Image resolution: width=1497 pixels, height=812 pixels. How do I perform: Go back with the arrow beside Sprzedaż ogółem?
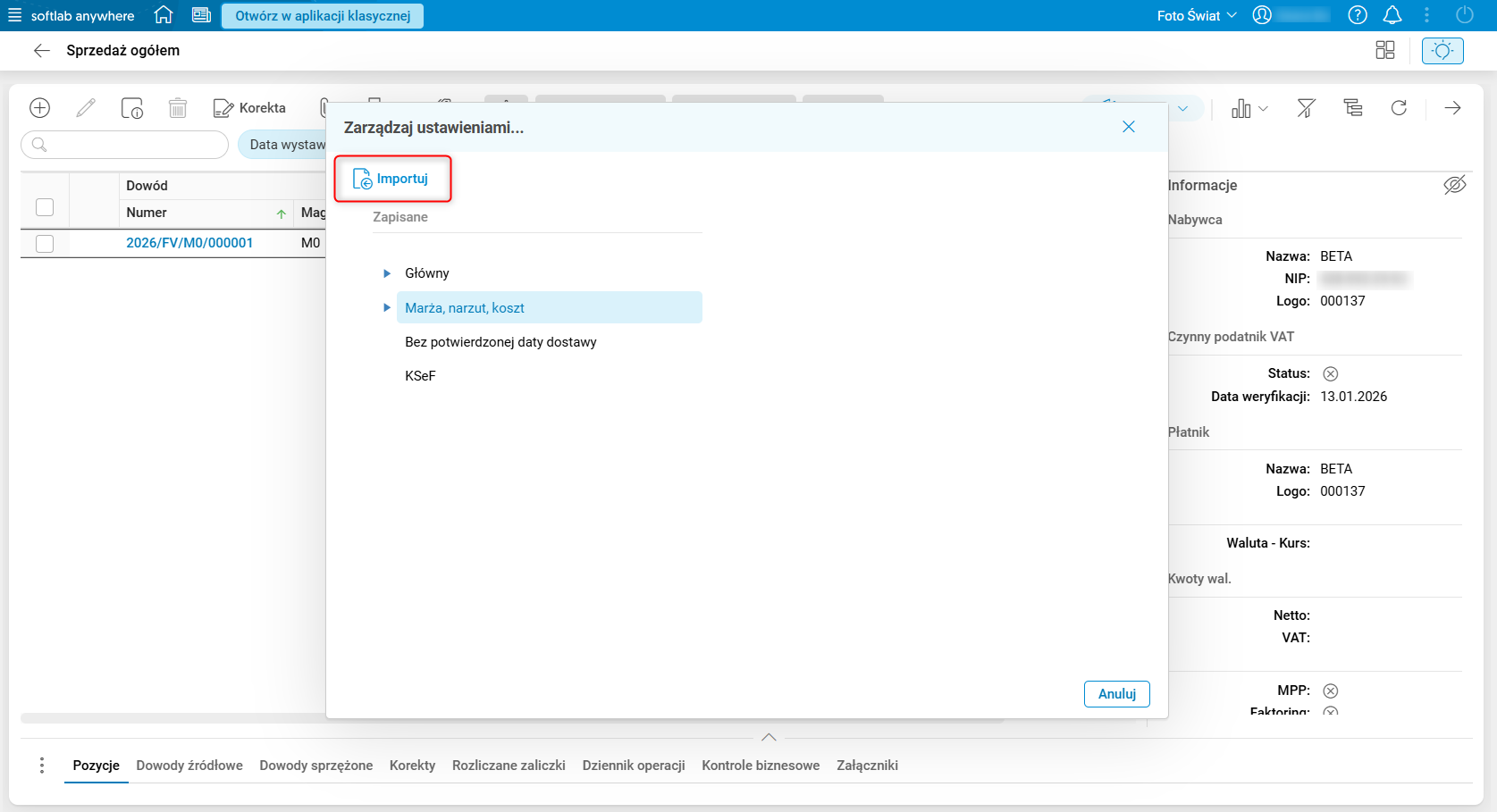point(41,51)
